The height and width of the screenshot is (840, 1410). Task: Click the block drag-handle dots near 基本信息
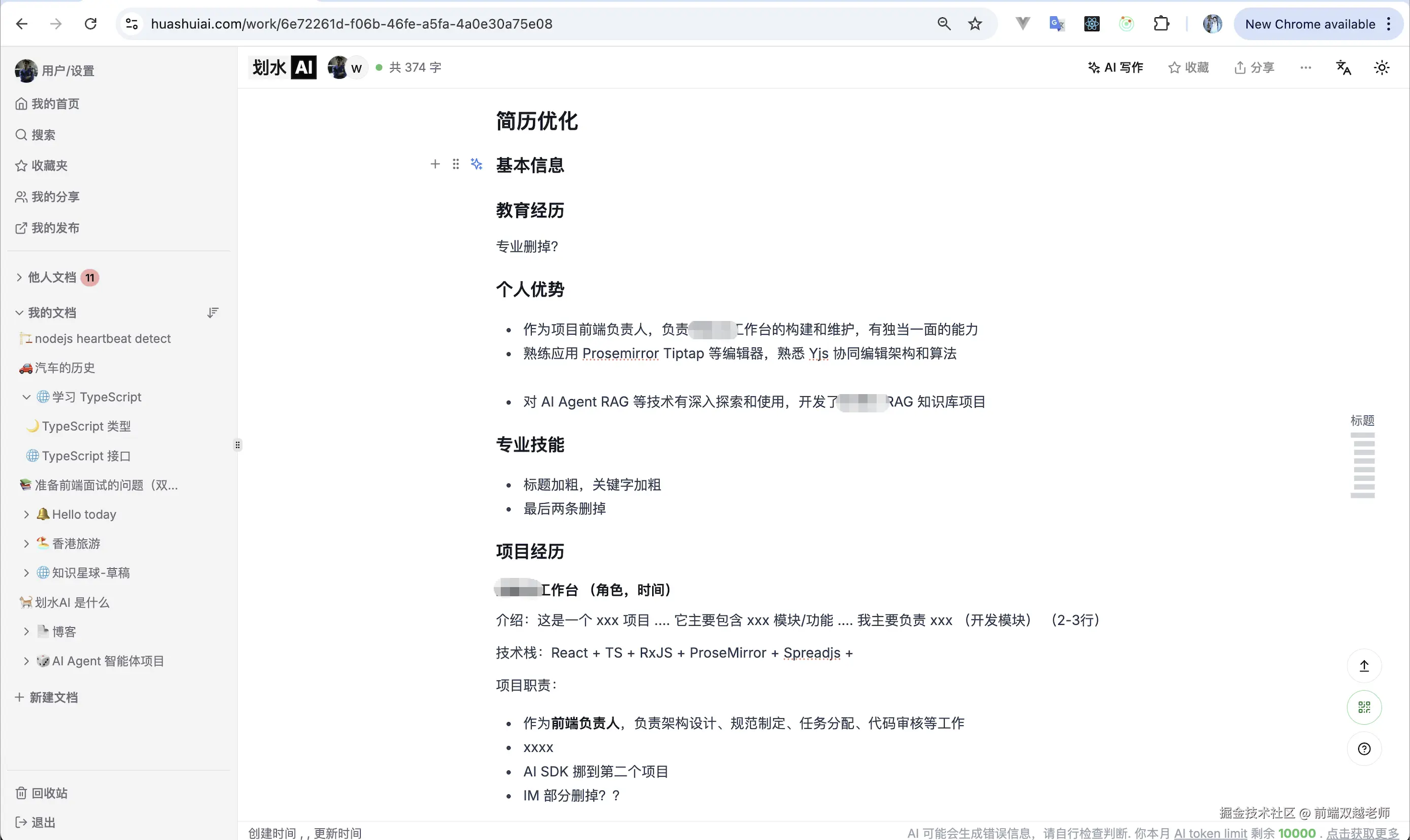pyautogui.click(x=456, y=164)
